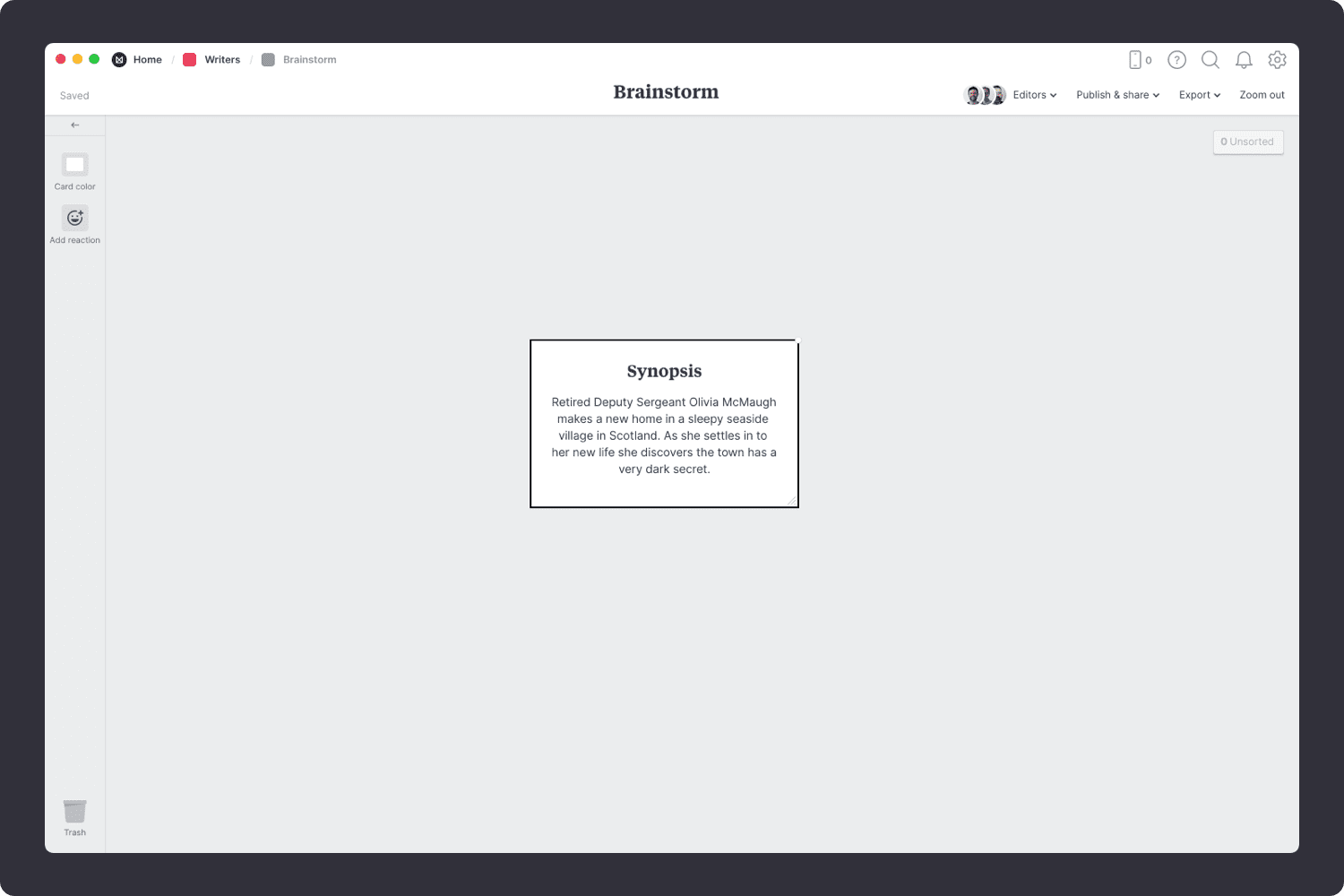Click the editor avatars group
This screenshot has width=1344, height=896.
(x=984, y=95)
